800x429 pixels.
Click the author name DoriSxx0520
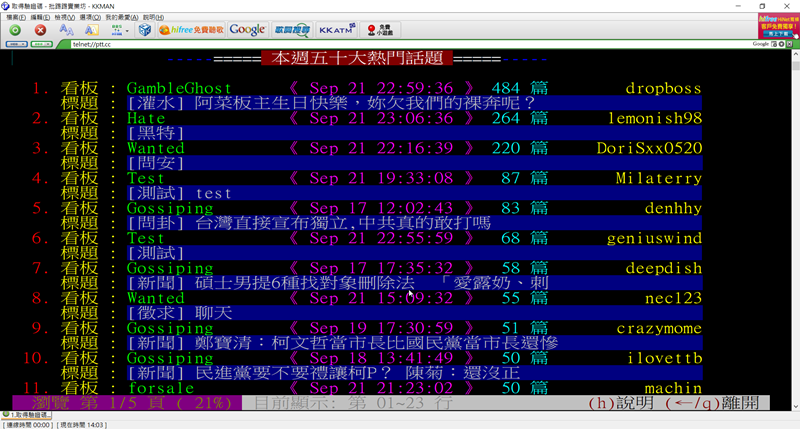click(649, 148)
